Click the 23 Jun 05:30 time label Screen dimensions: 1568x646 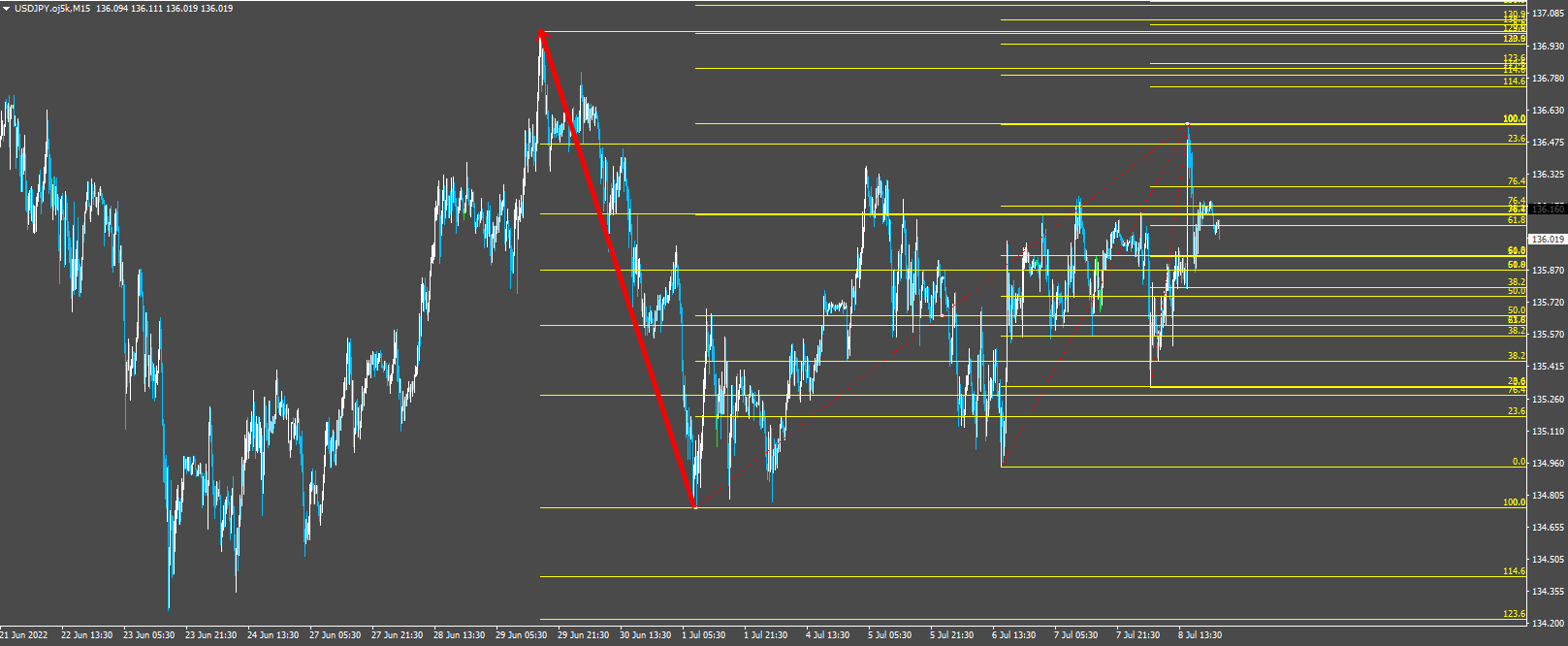coord(148,635)
